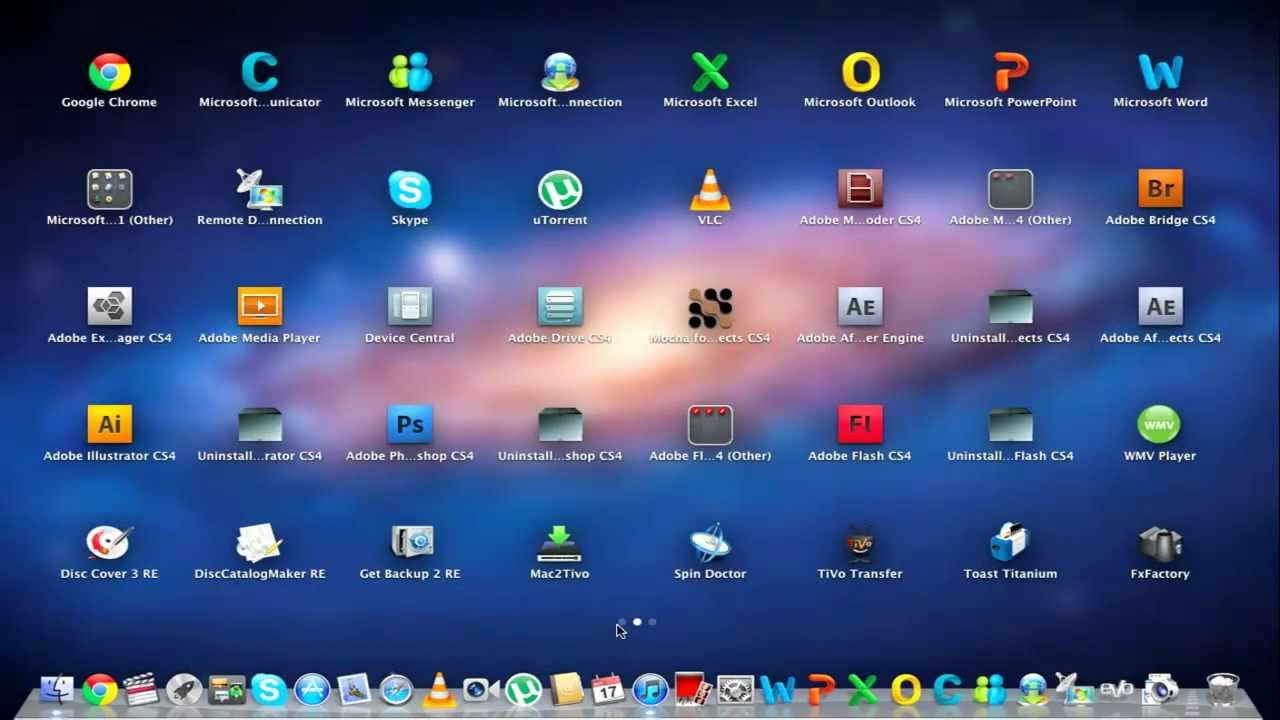
Task: Click Uninstall Illustrator CS4 icon
Action: click(x=259, y=425)
